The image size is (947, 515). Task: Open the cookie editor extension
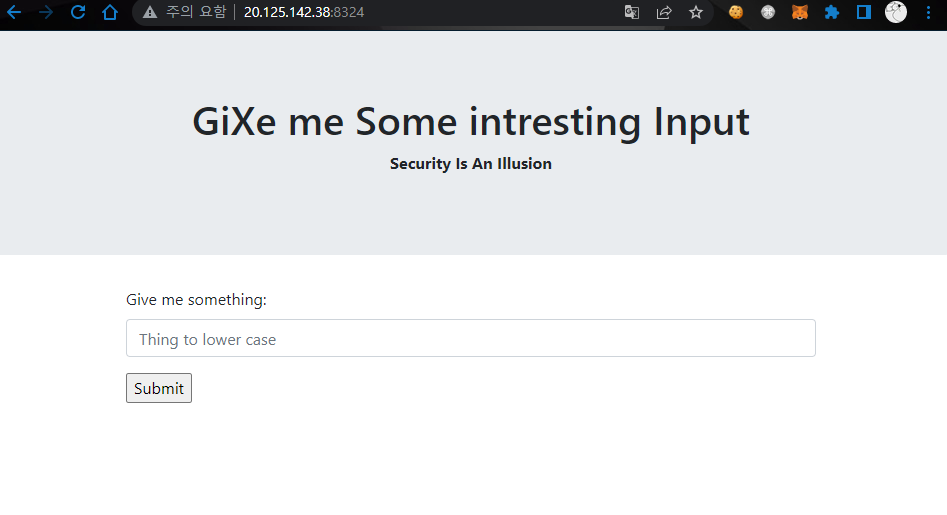736,12
